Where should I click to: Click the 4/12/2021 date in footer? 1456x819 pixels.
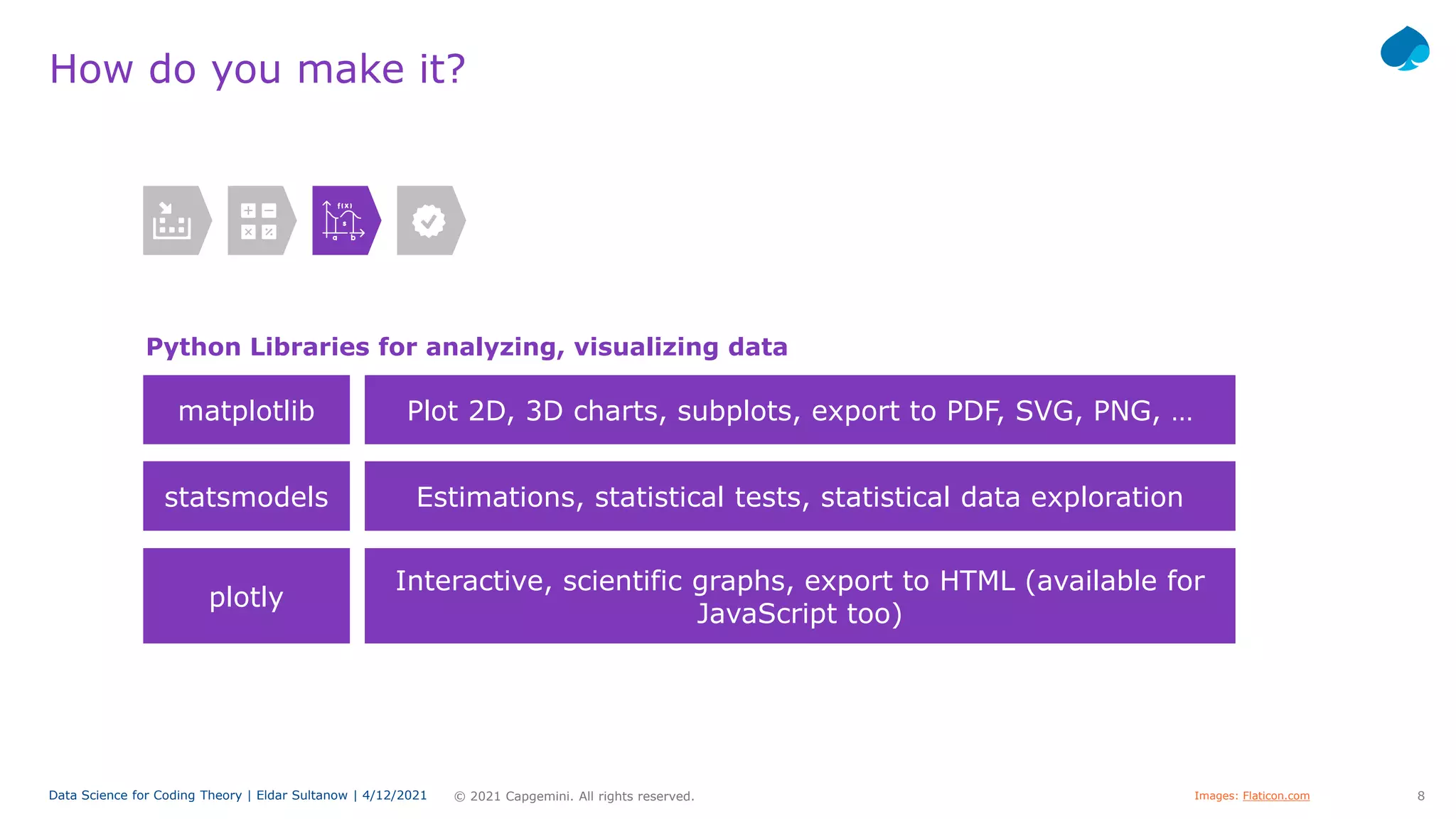(x=395, y=796)
